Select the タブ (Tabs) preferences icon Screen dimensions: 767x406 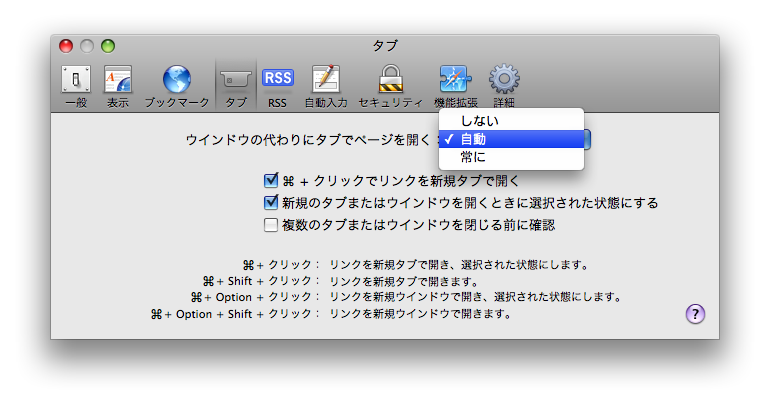tap(236, 84)
